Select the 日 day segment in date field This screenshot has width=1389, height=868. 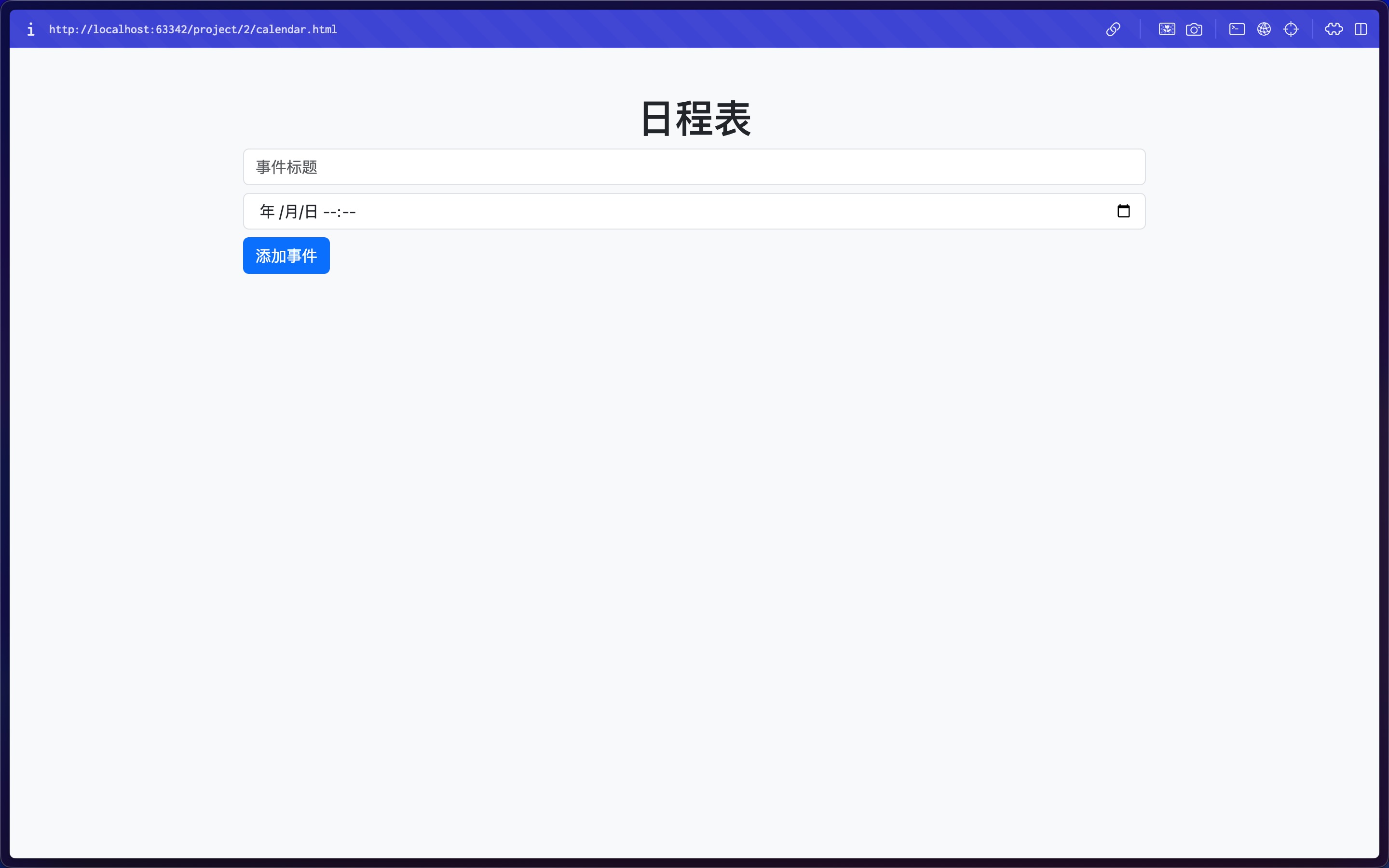click(311, 212)
